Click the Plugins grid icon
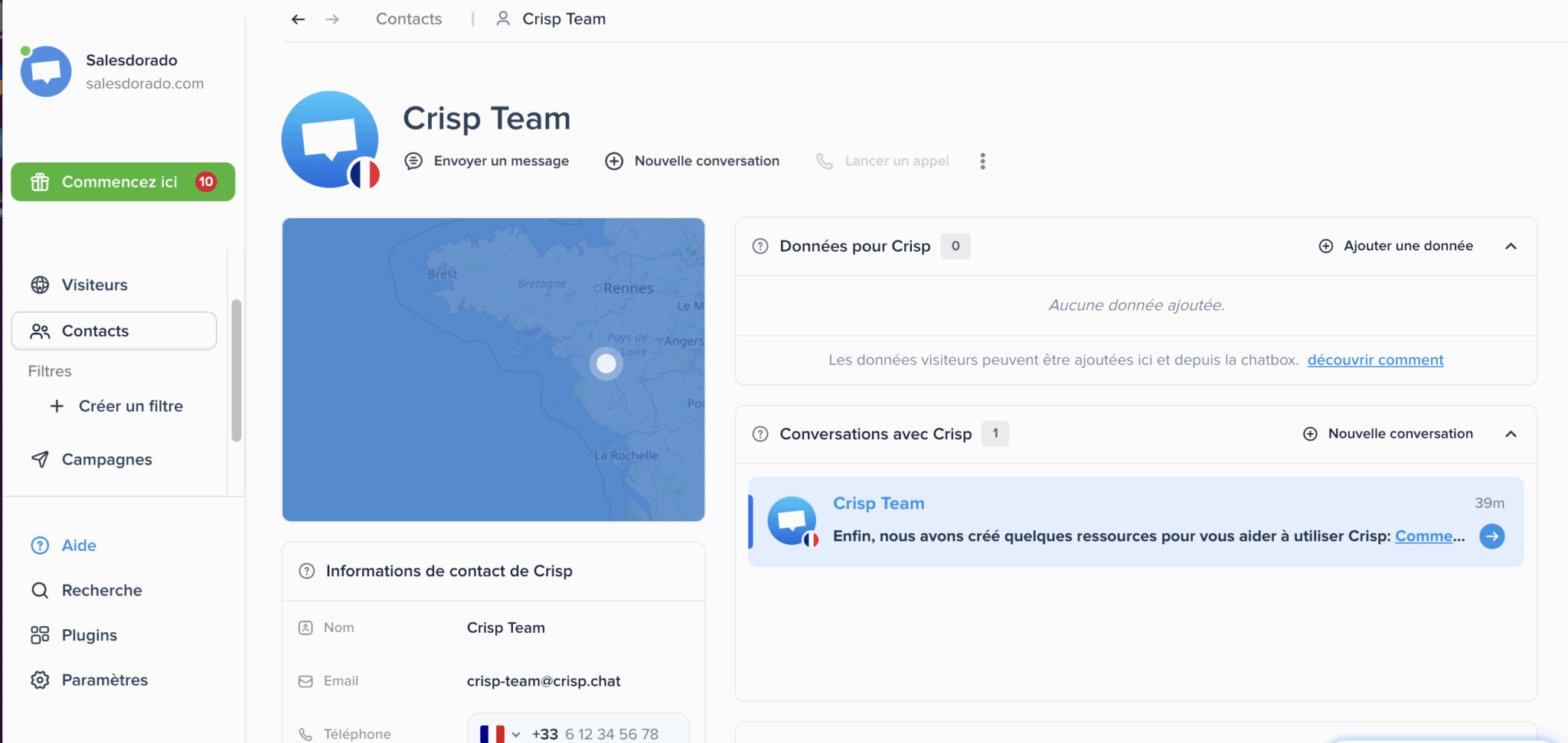The height and width of the screenshot is (743, 1568). coord(40,635)
